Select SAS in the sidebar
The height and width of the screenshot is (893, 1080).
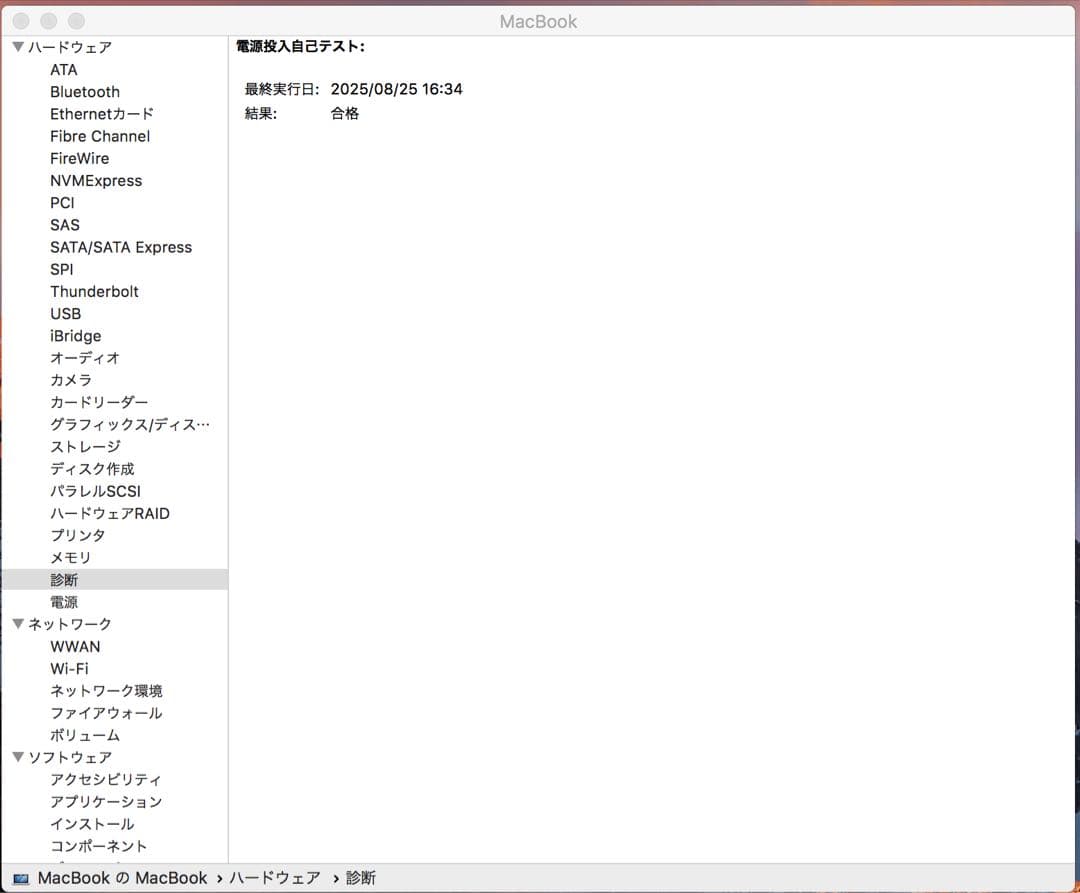click(x=65, y=225)
